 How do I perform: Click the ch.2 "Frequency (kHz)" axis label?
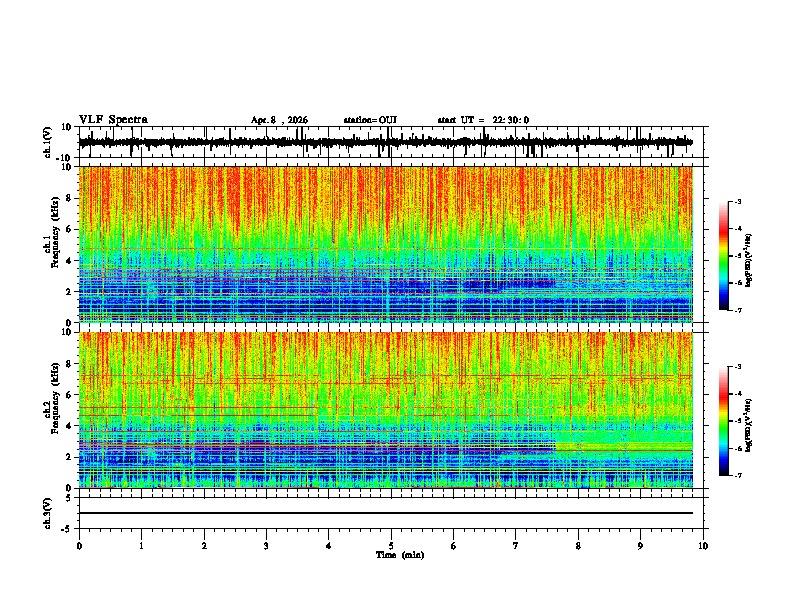pos(55,398)
